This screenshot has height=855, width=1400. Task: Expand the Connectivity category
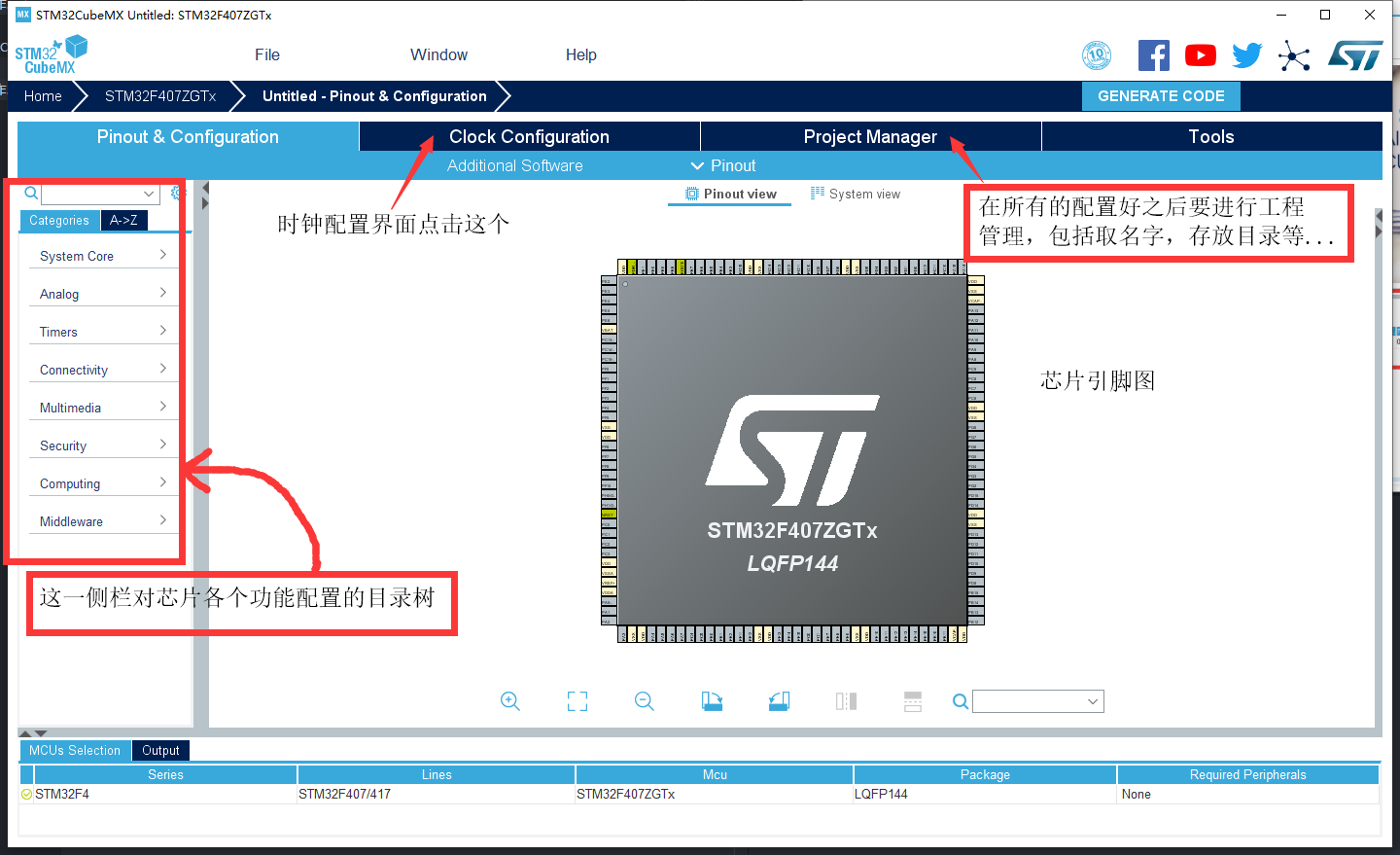coord(103,370)
